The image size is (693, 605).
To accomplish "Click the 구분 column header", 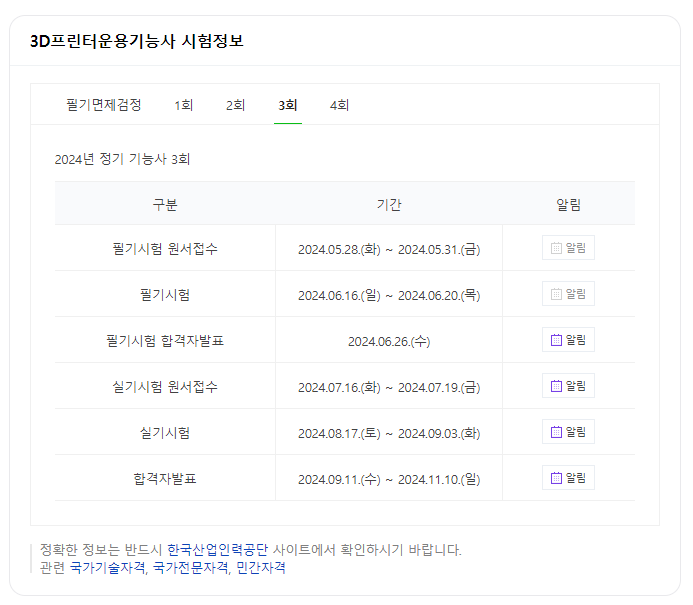I will [165, 205].
